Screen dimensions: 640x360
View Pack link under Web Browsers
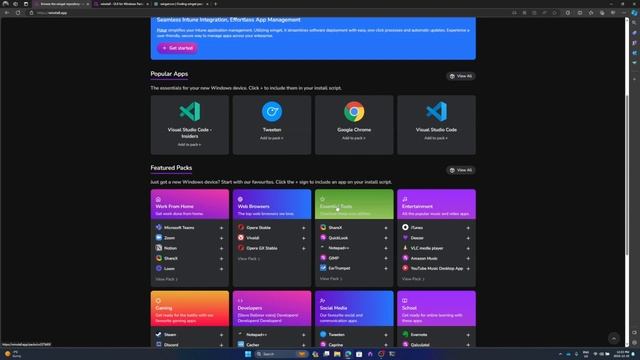[249, 259]
